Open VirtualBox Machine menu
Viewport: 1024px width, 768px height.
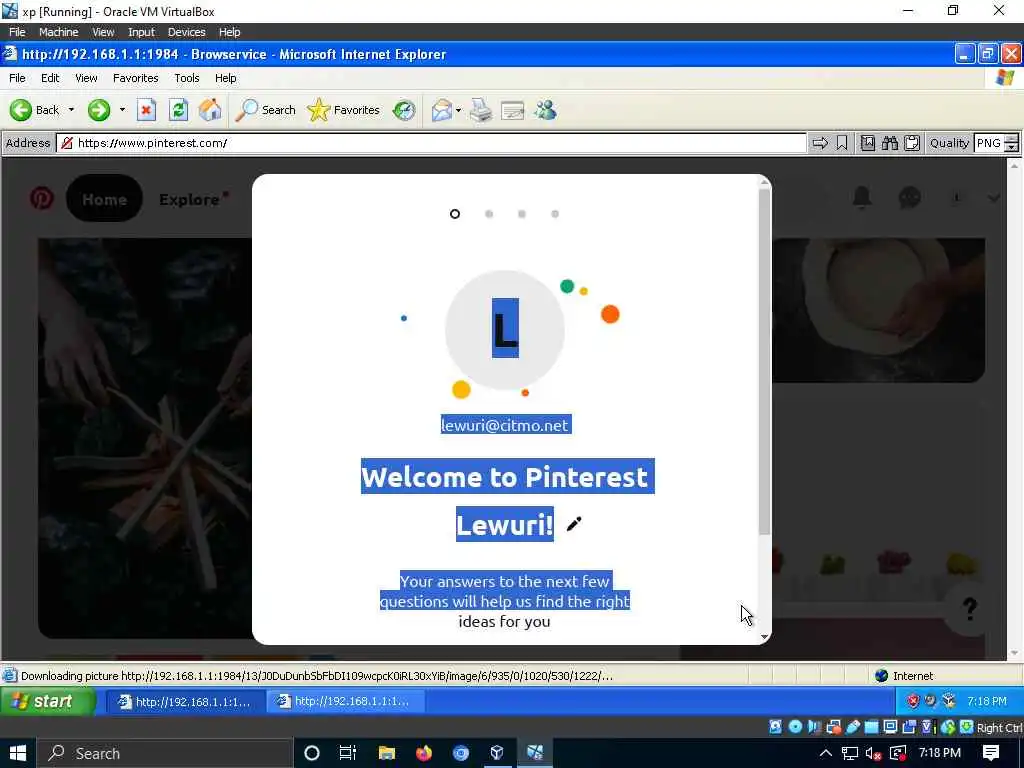(59, 32)
